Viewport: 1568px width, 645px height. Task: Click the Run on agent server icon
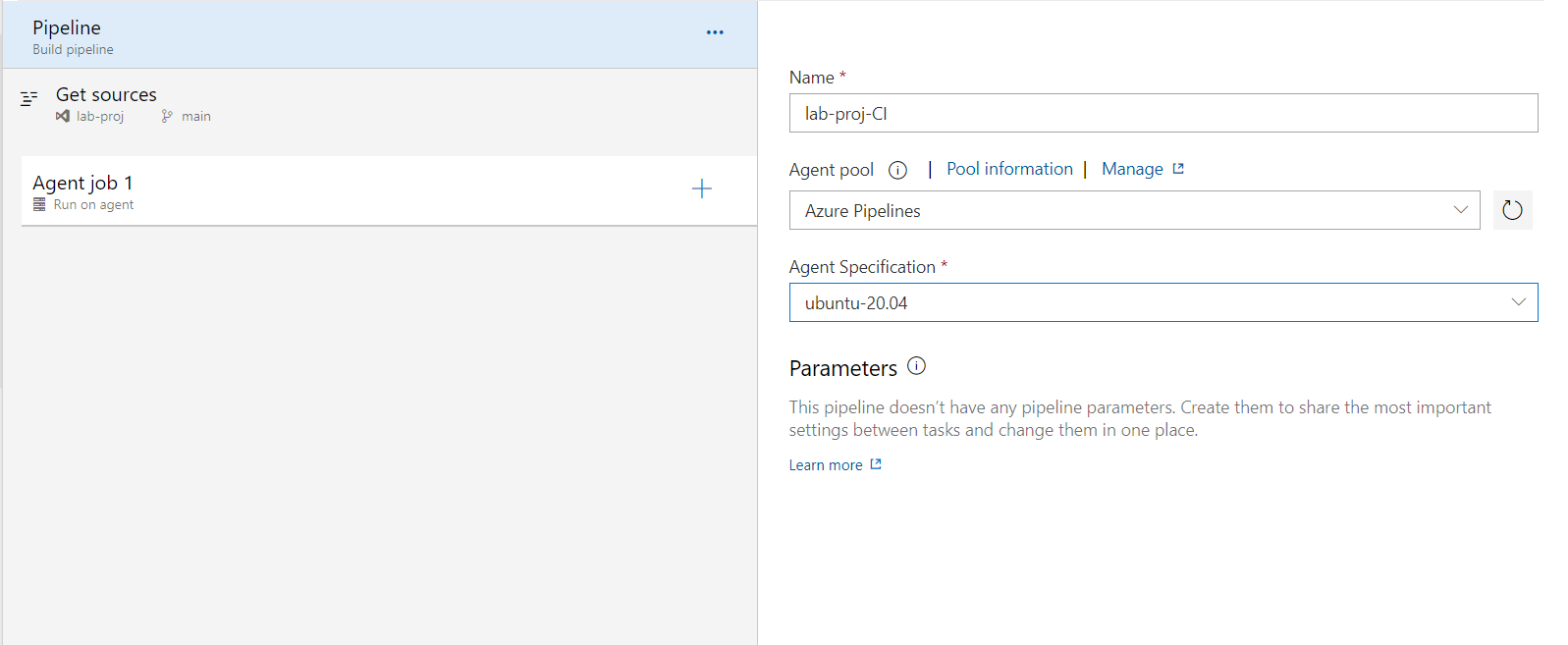(39, 204)
